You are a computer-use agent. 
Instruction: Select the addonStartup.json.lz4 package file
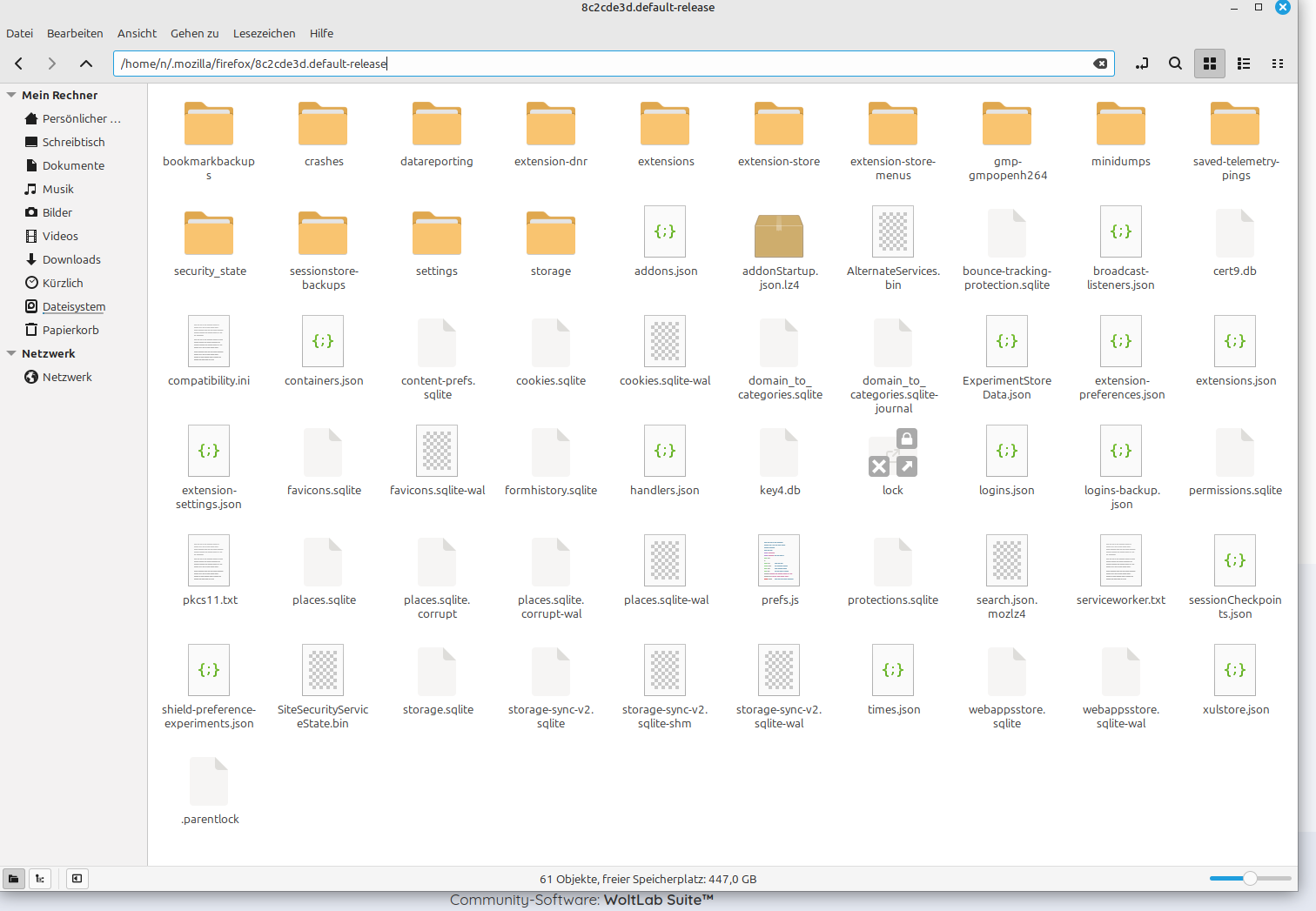point(778,234)
